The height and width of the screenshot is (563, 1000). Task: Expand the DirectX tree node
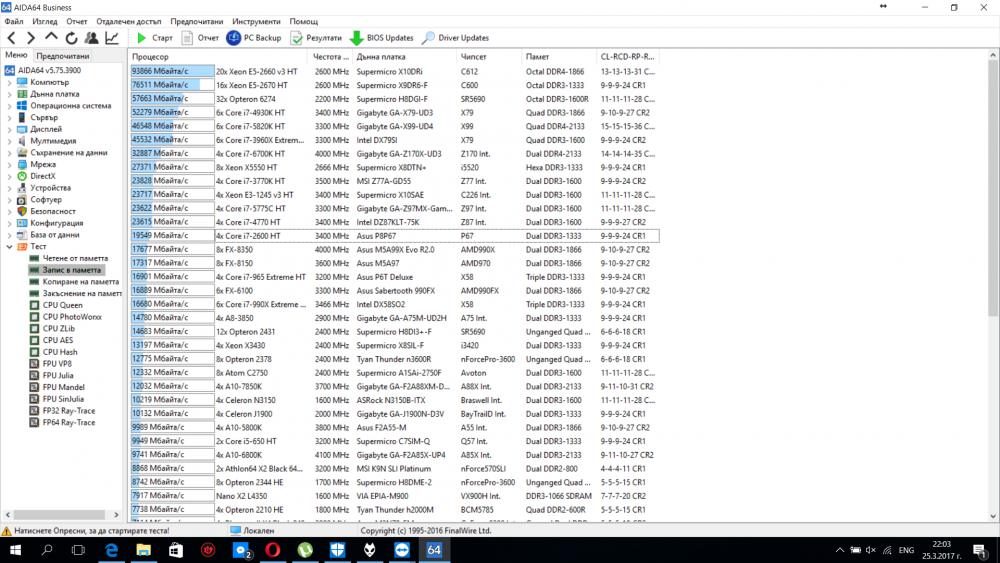[x=10, y=176]
